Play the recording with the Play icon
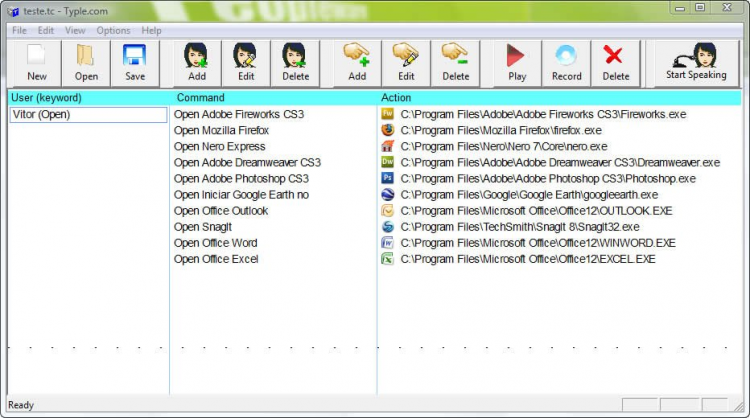 coord(517,63)
